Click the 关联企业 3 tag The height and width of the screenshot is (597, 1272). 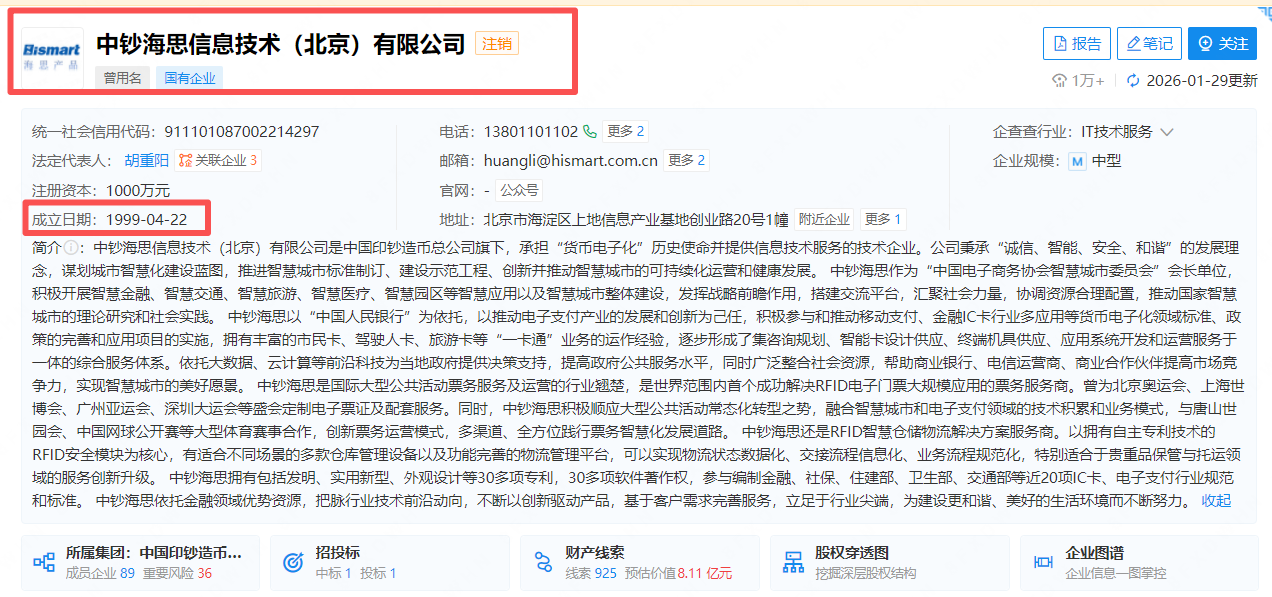tap(218, 160)
